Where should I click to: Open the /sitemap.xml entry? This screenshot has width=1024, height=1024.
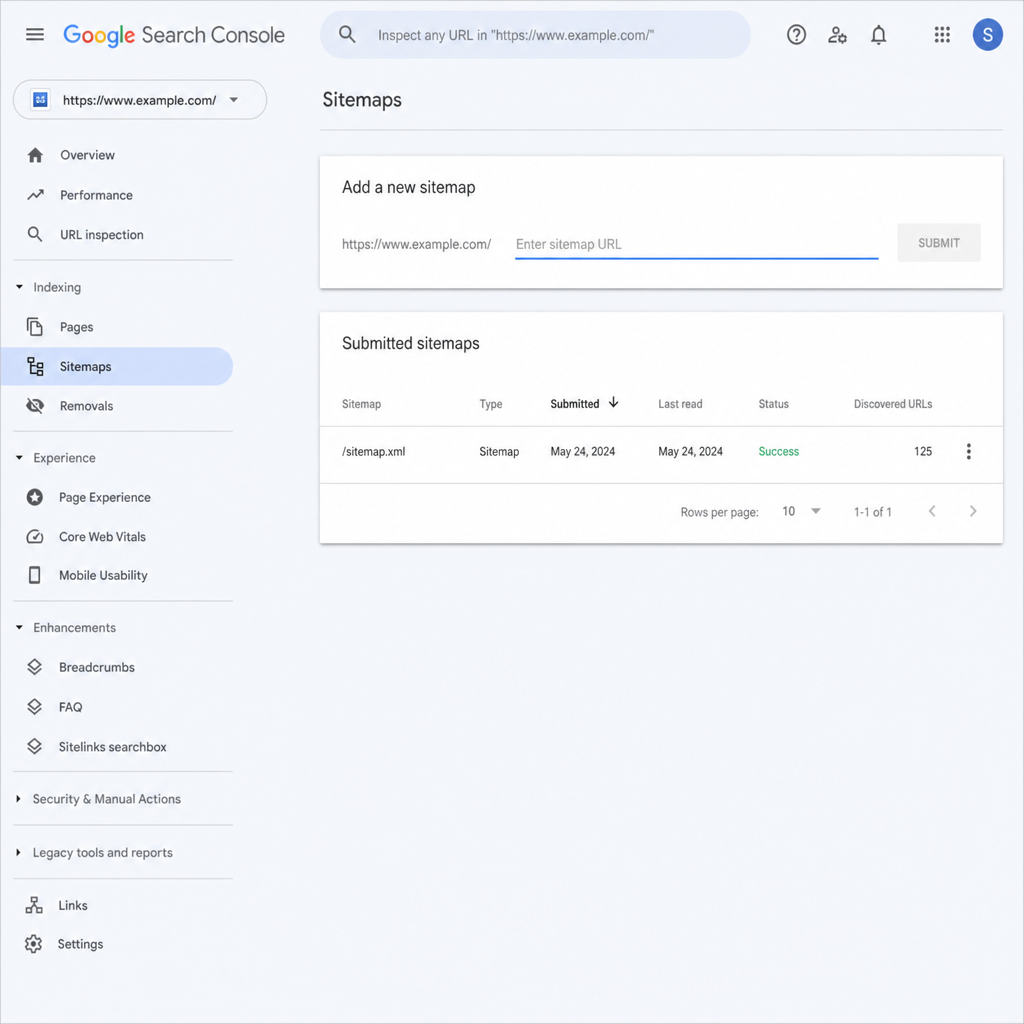(374, 451)
